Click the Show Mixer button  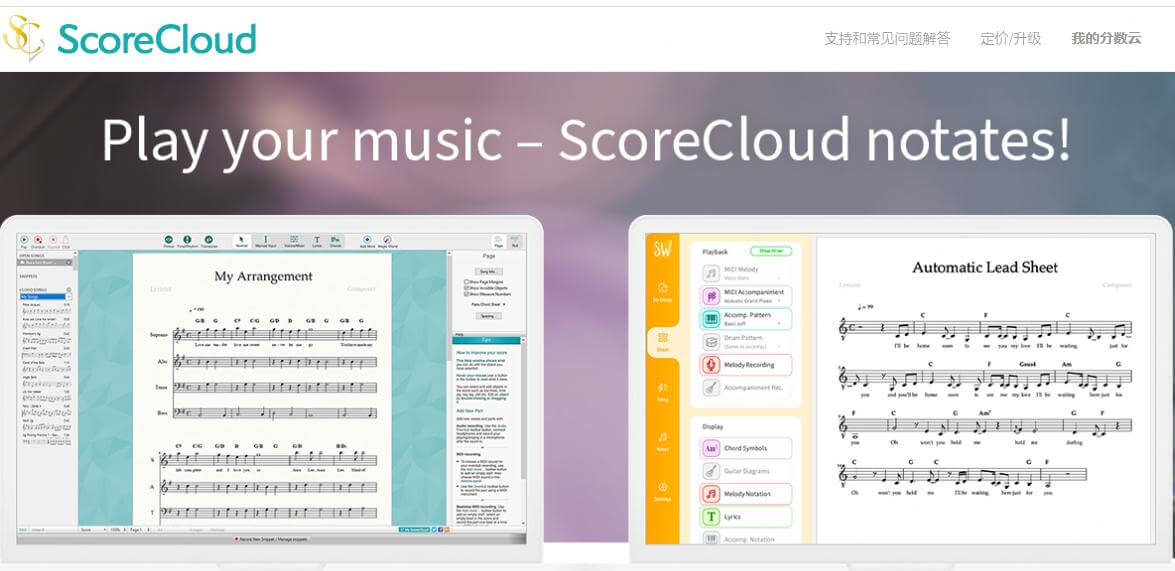771,251
